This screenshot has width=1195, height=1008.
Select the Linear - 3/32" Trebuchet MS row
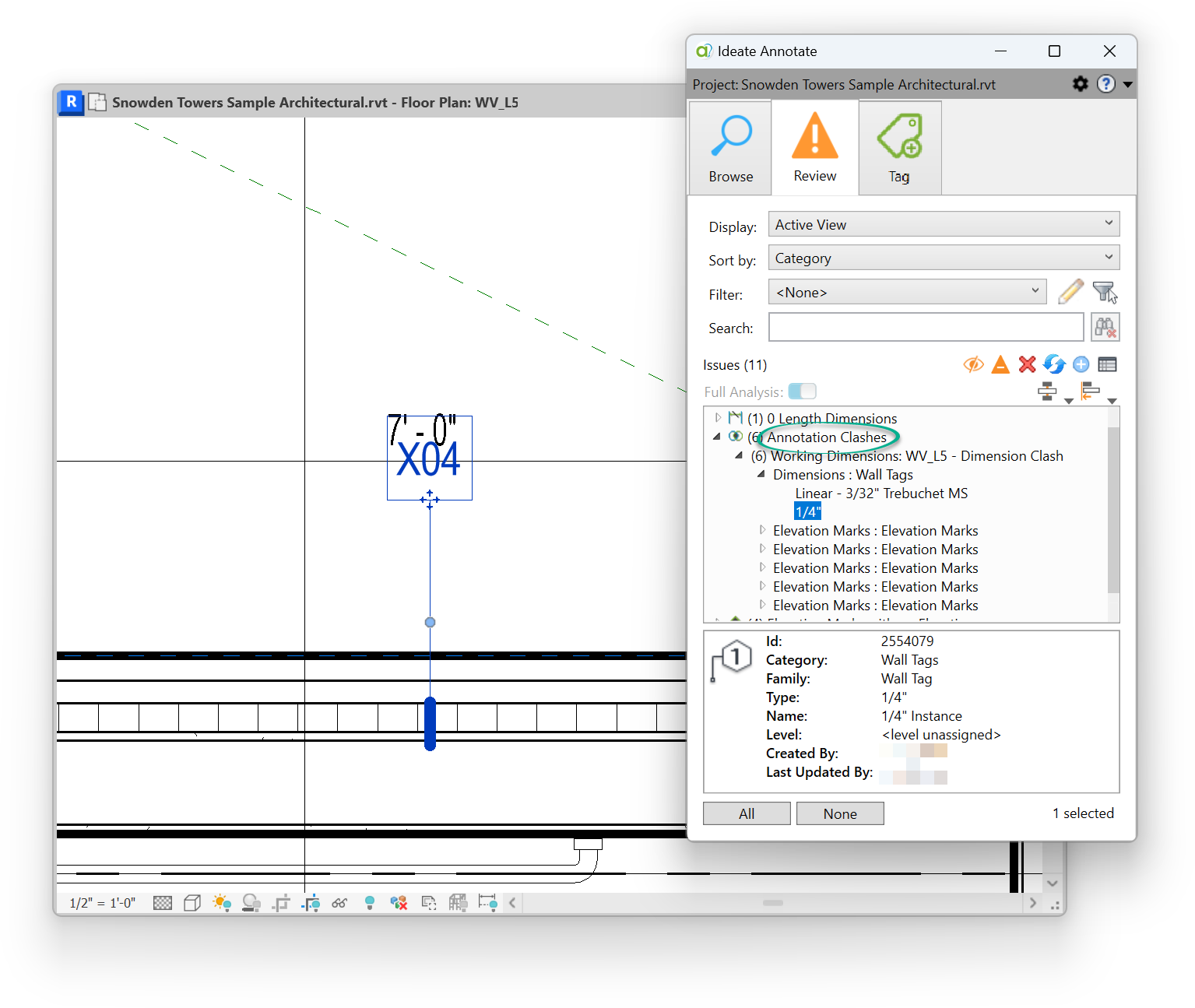[881, 493]
